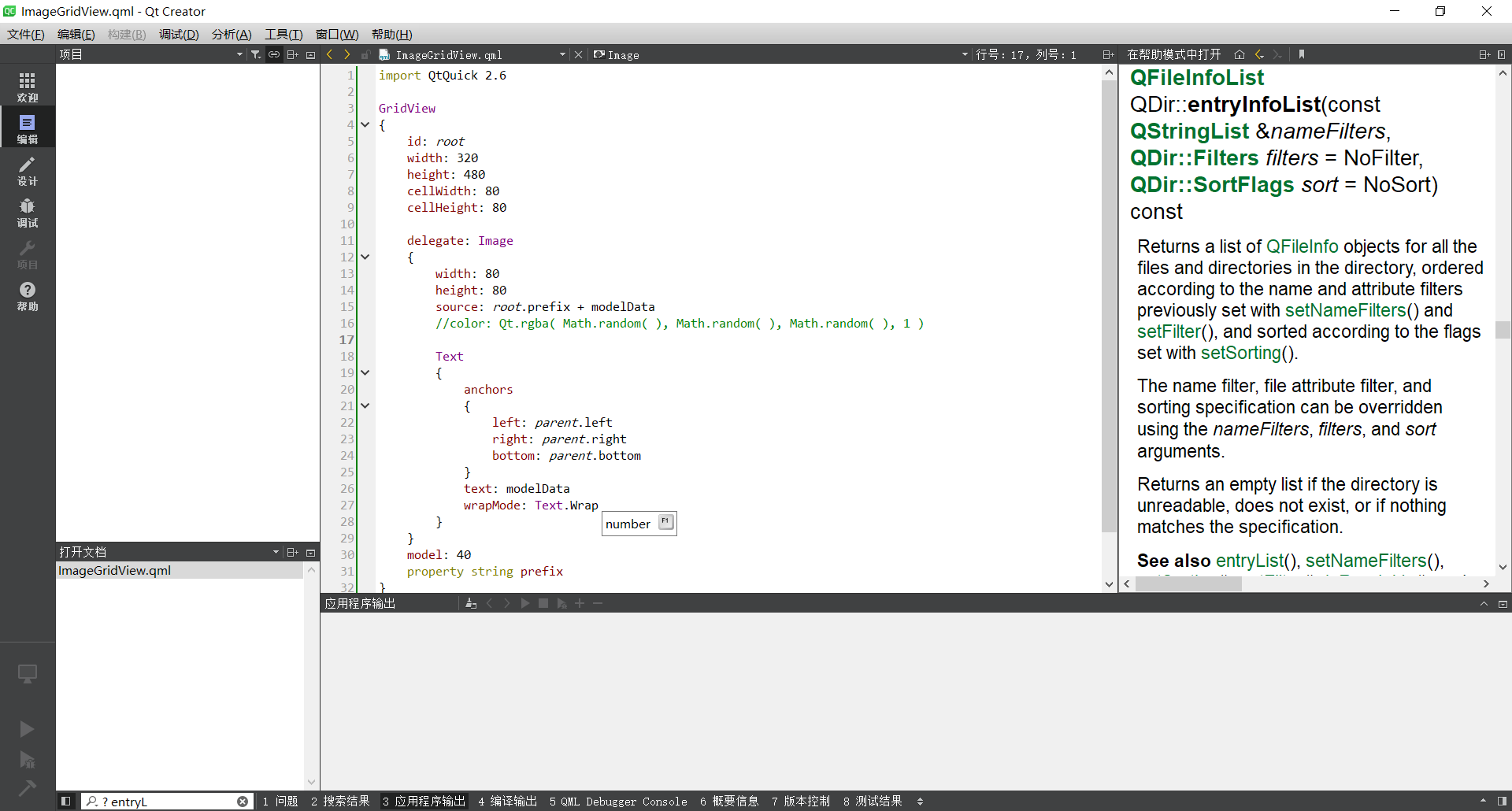Image resolution: width=1512 pixels, height=811 pixels.
Task: Open the 窗口(W) menu
Action: (x=337, y=34)
